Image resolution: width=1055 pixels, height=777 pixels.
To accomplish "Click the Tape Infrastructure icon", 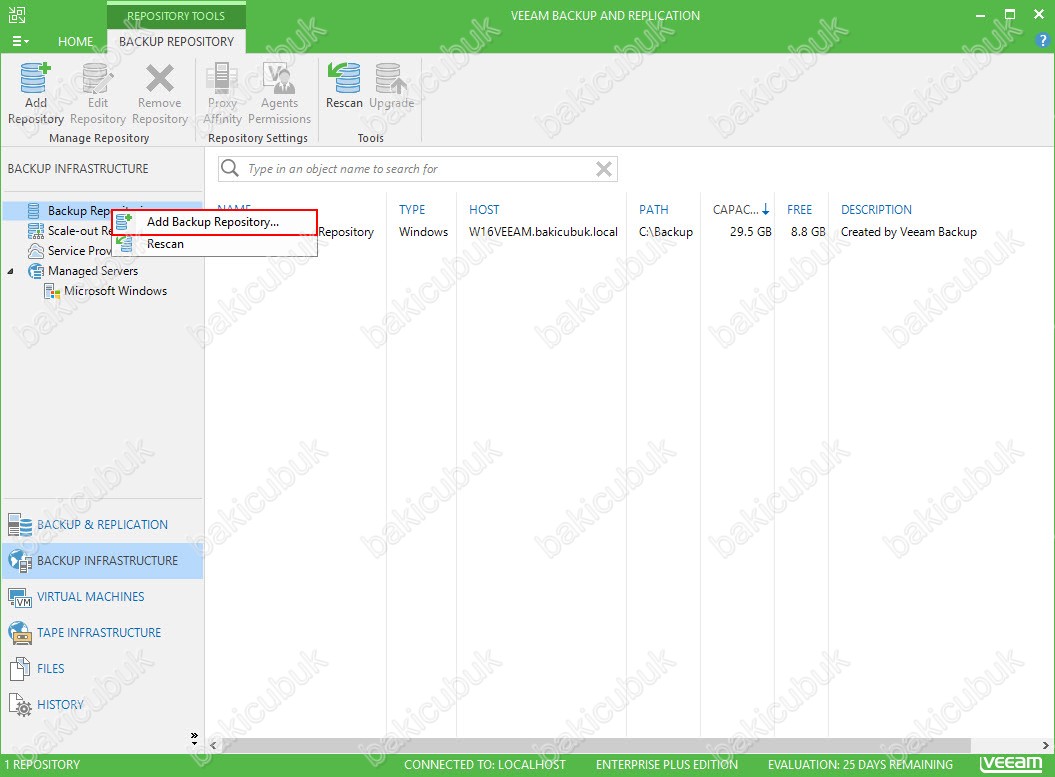I will (x=20, y=633).
